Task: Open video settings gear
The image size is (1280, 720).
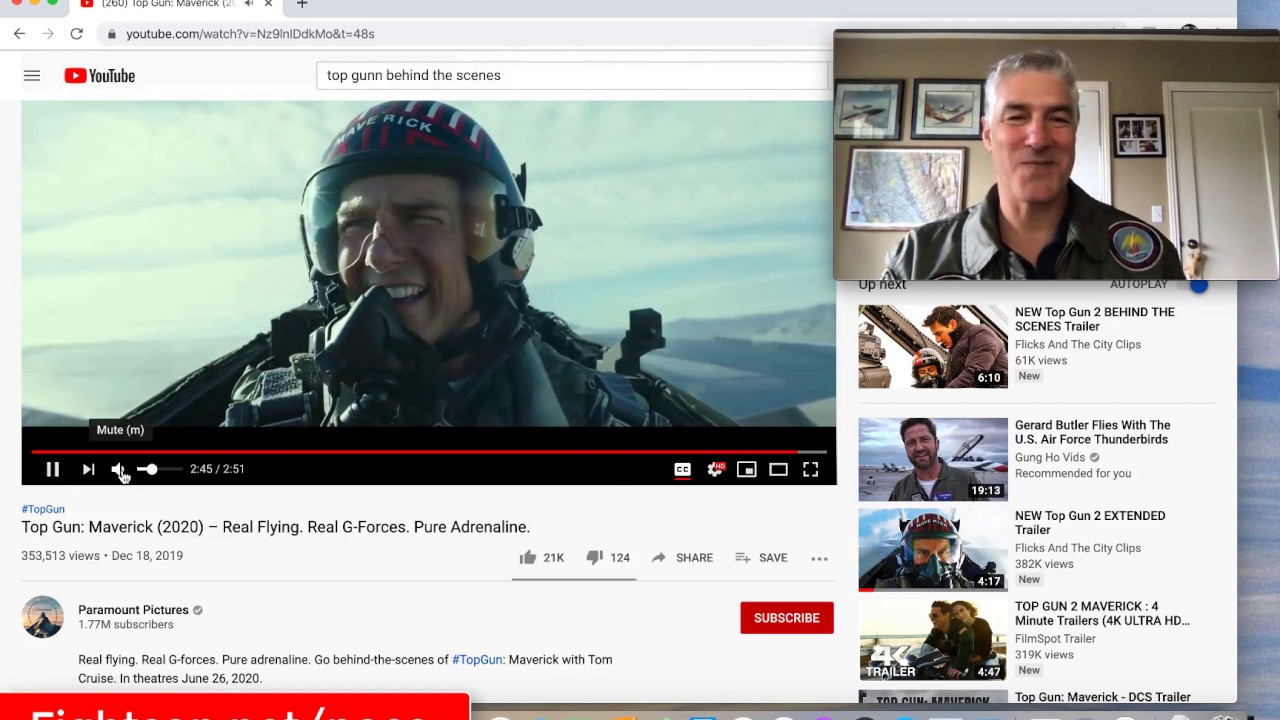Action: pos(715,469)
